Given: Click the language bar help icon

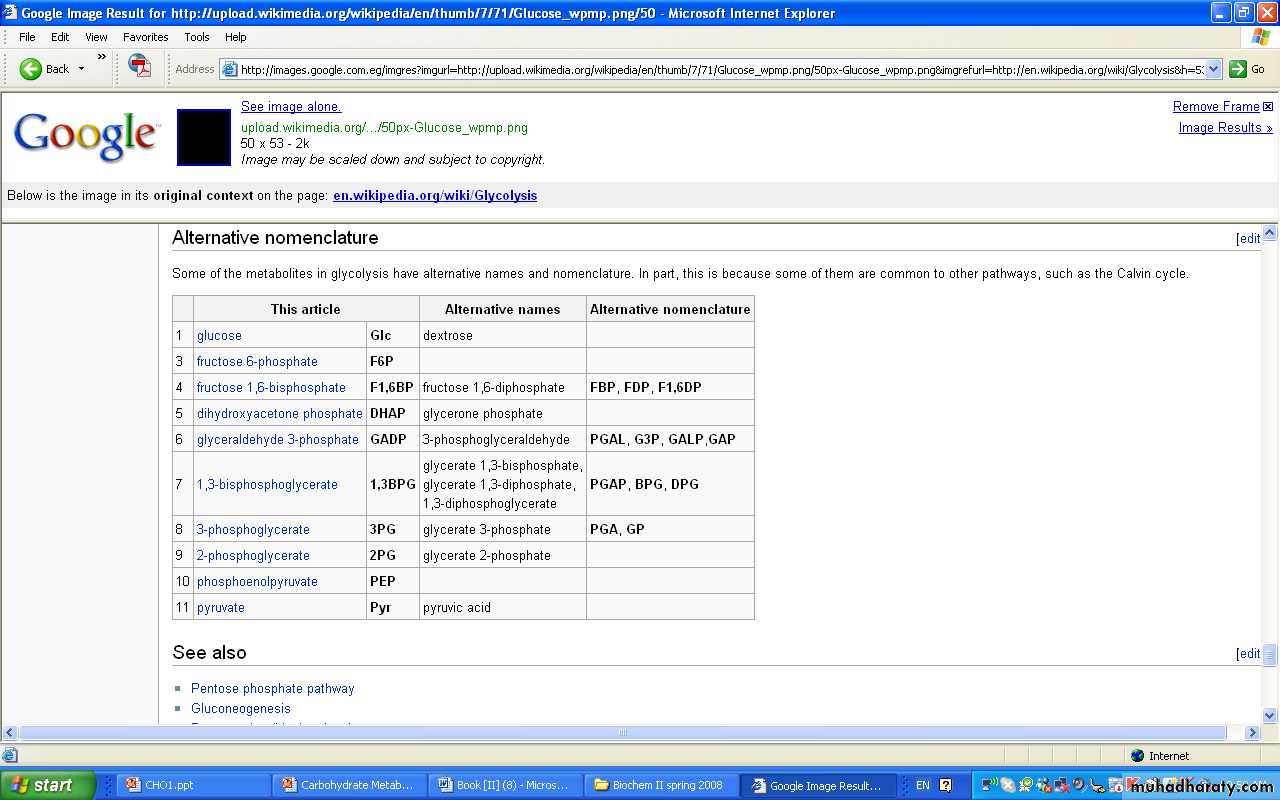Looking at the screenshot, I should click(x=946, y=785).
